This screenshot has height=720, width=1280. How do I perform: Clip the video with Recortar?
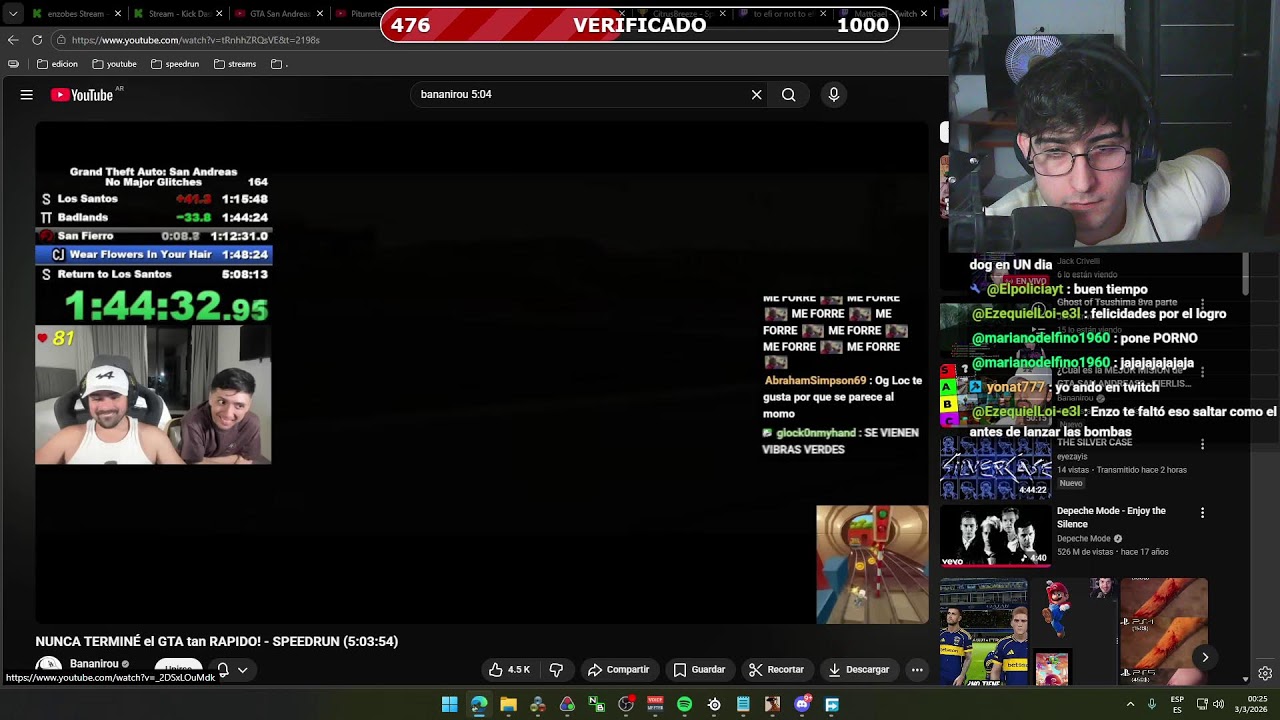coord(777,670)
